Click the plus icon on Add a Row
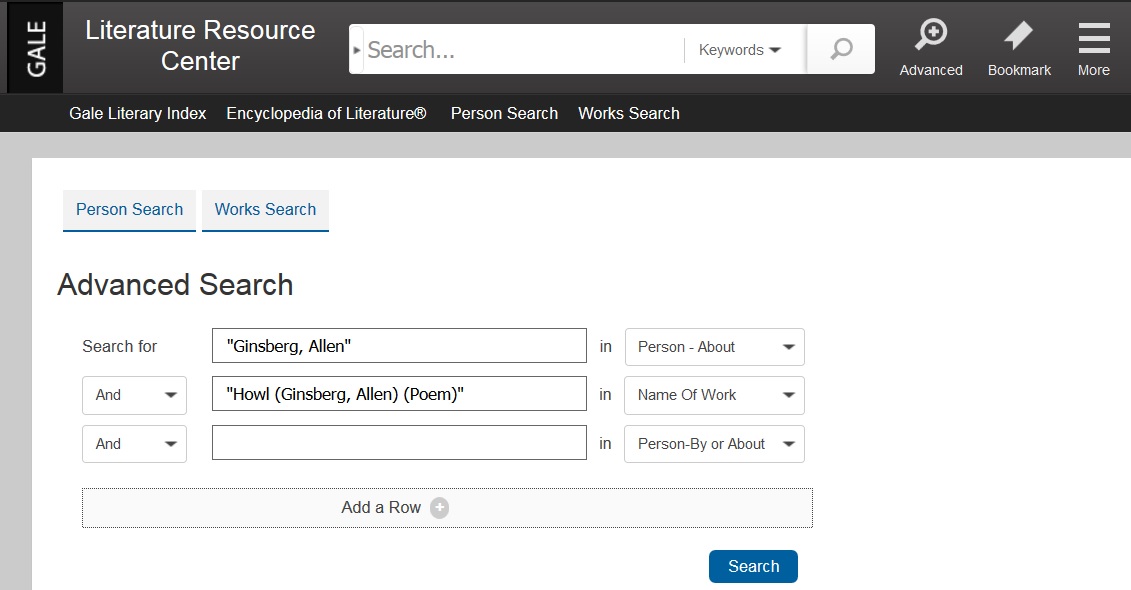 click(439, 508)
